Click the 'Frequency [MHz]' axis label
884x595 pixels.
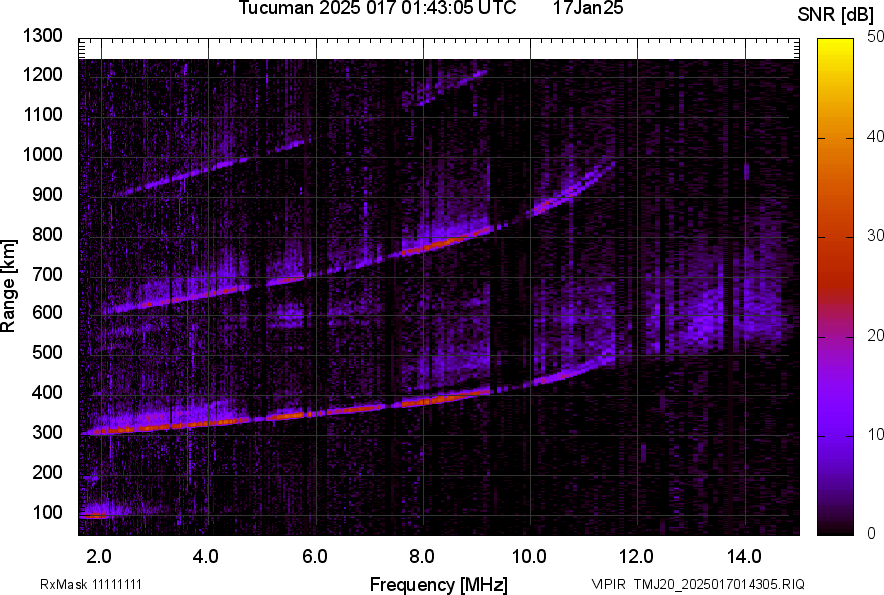[439, 585]
